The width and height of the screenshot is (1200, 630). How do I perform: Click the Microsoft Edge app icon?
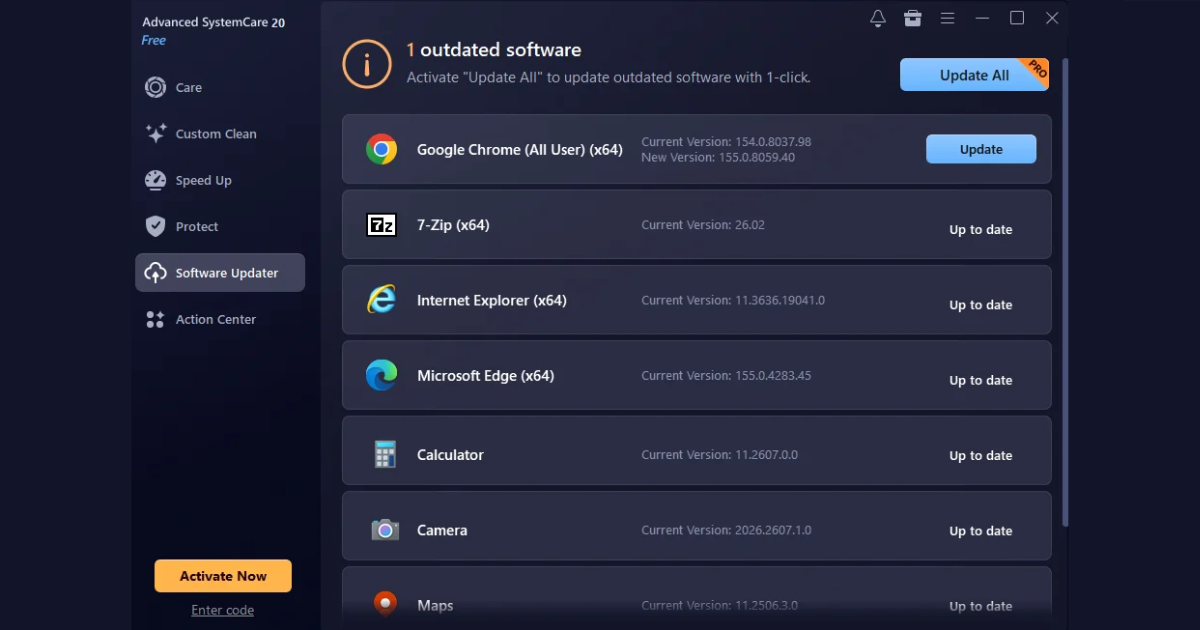381,376
